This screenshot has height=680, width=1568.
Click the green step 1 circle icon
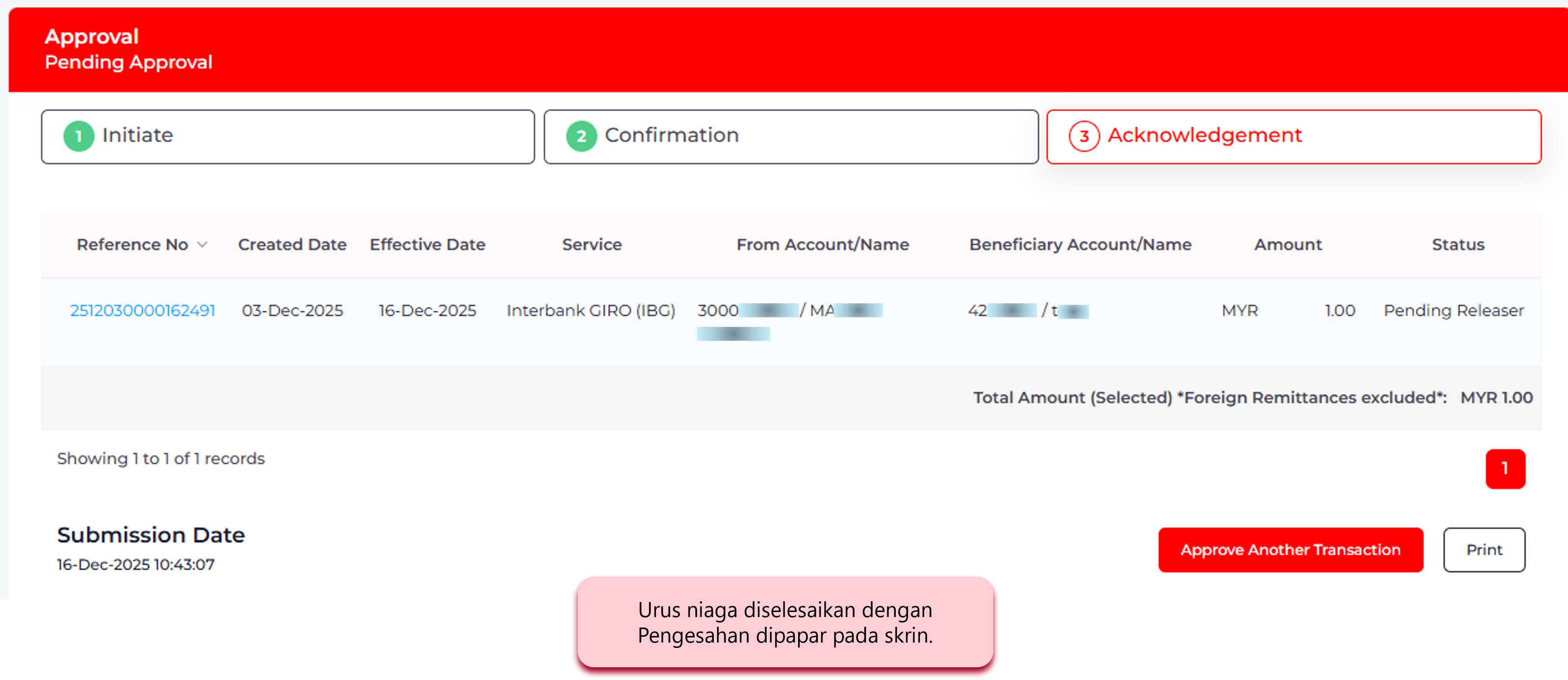78,136
